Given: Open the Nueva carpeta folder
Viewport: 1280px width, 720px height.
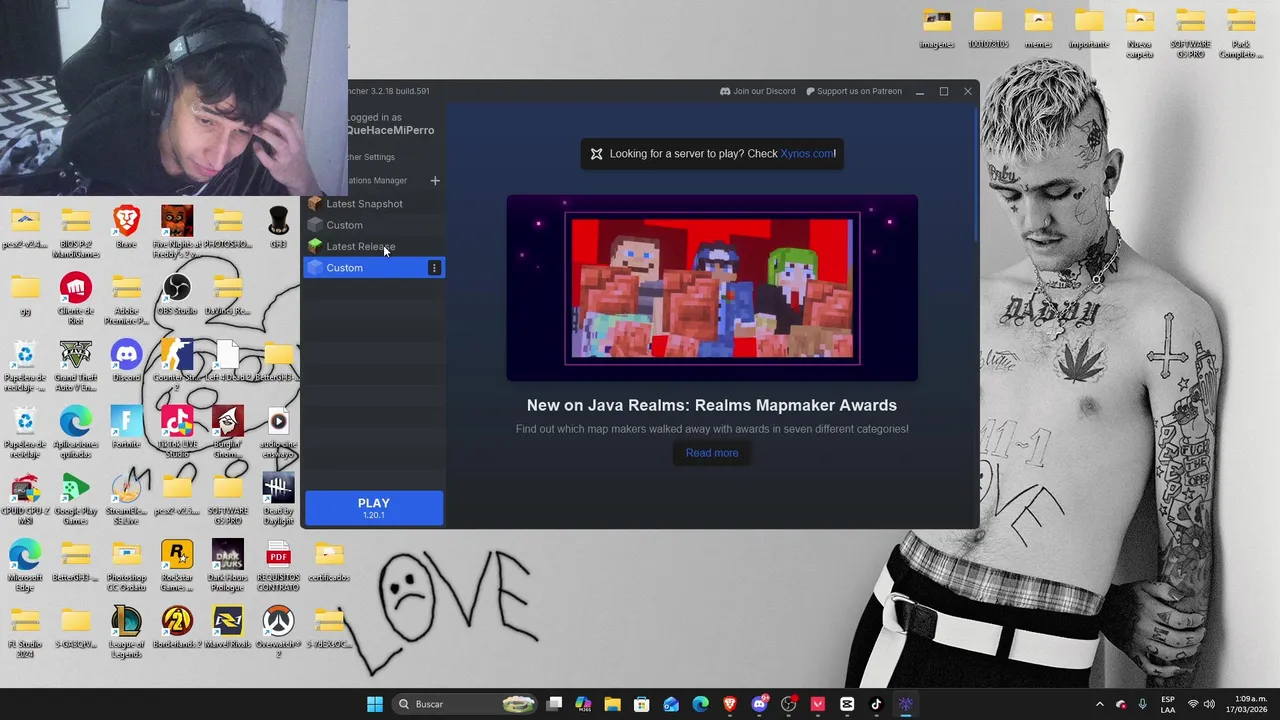Looking at the screenshot, I should [x=1140, y=32].
